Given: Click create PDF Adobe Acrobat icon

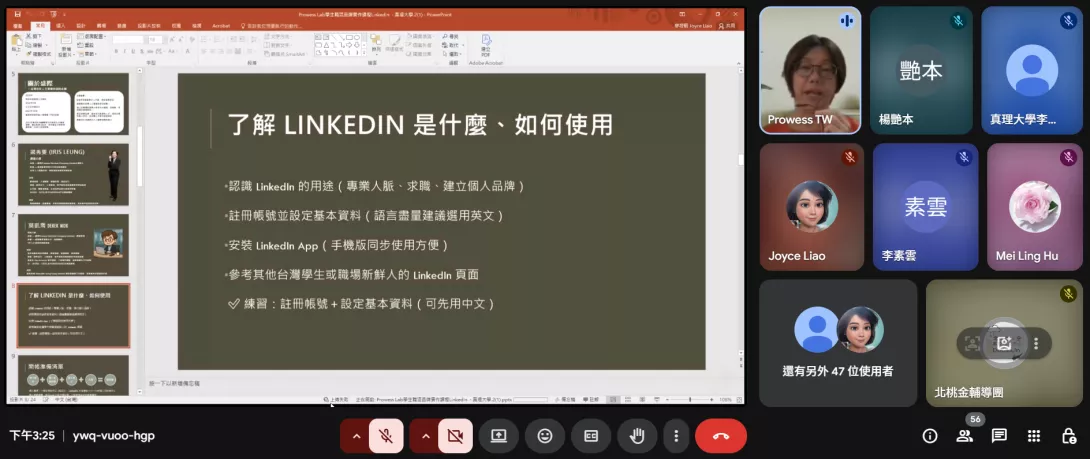Looking at the screenshot, I should pos(485,42).
